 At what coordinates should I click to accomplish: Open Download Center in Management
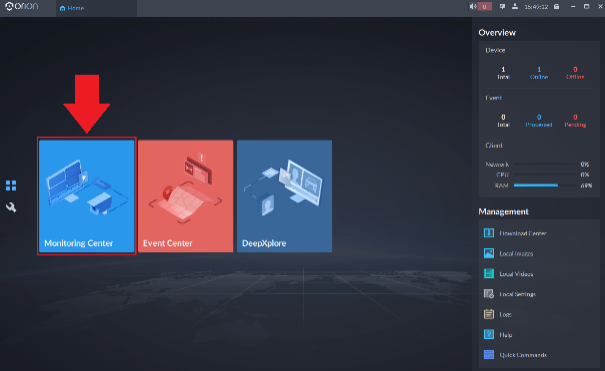(523, 233)
